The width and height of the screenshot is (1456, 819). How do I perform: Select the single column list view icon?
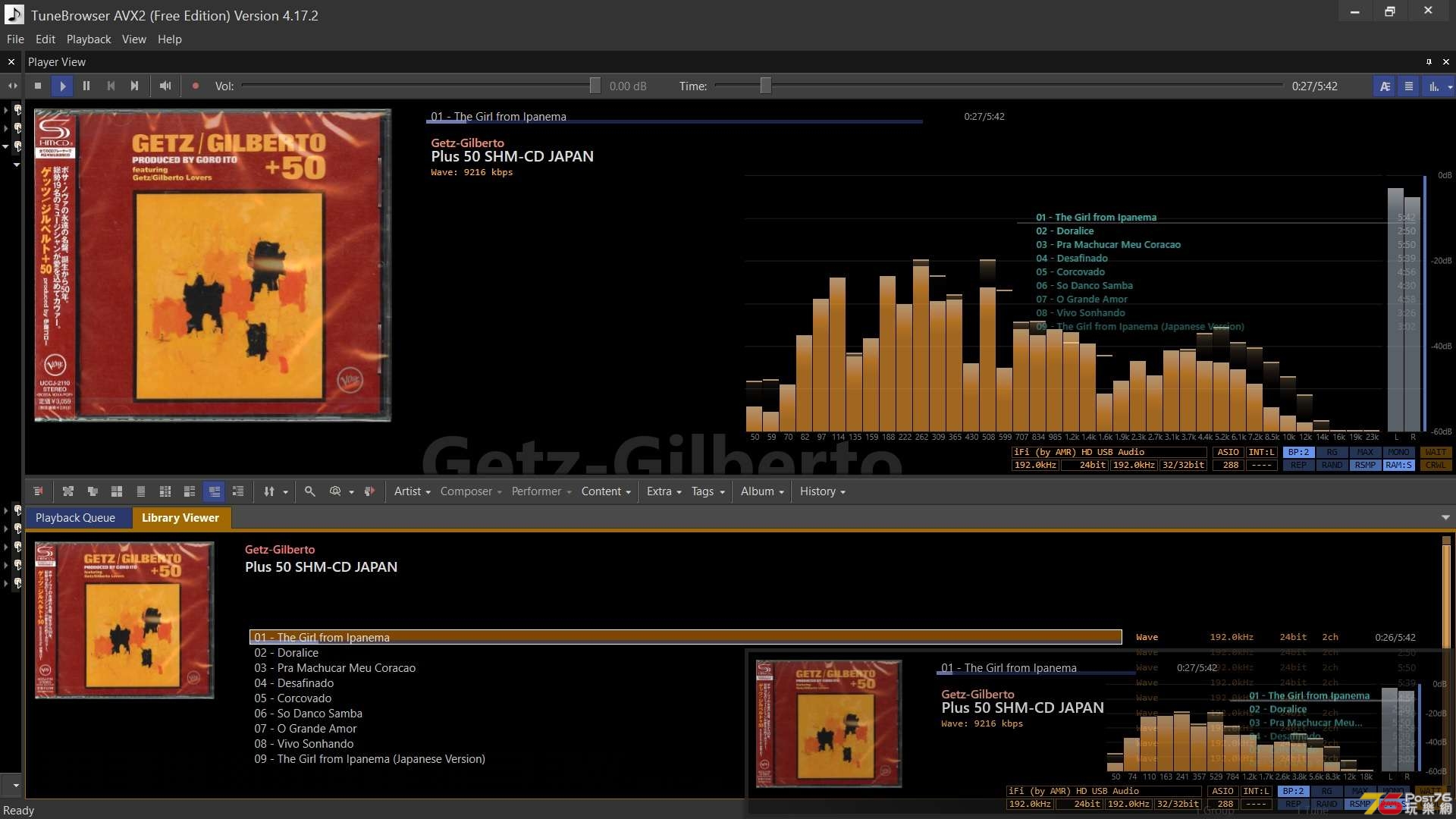[x=141, y=491]
